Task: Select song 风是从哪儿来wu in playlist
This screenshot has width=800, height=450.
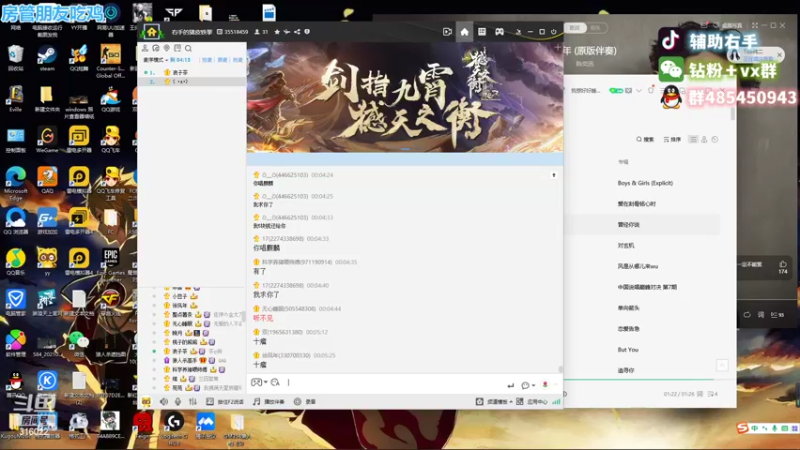Action: click(637, 266)
